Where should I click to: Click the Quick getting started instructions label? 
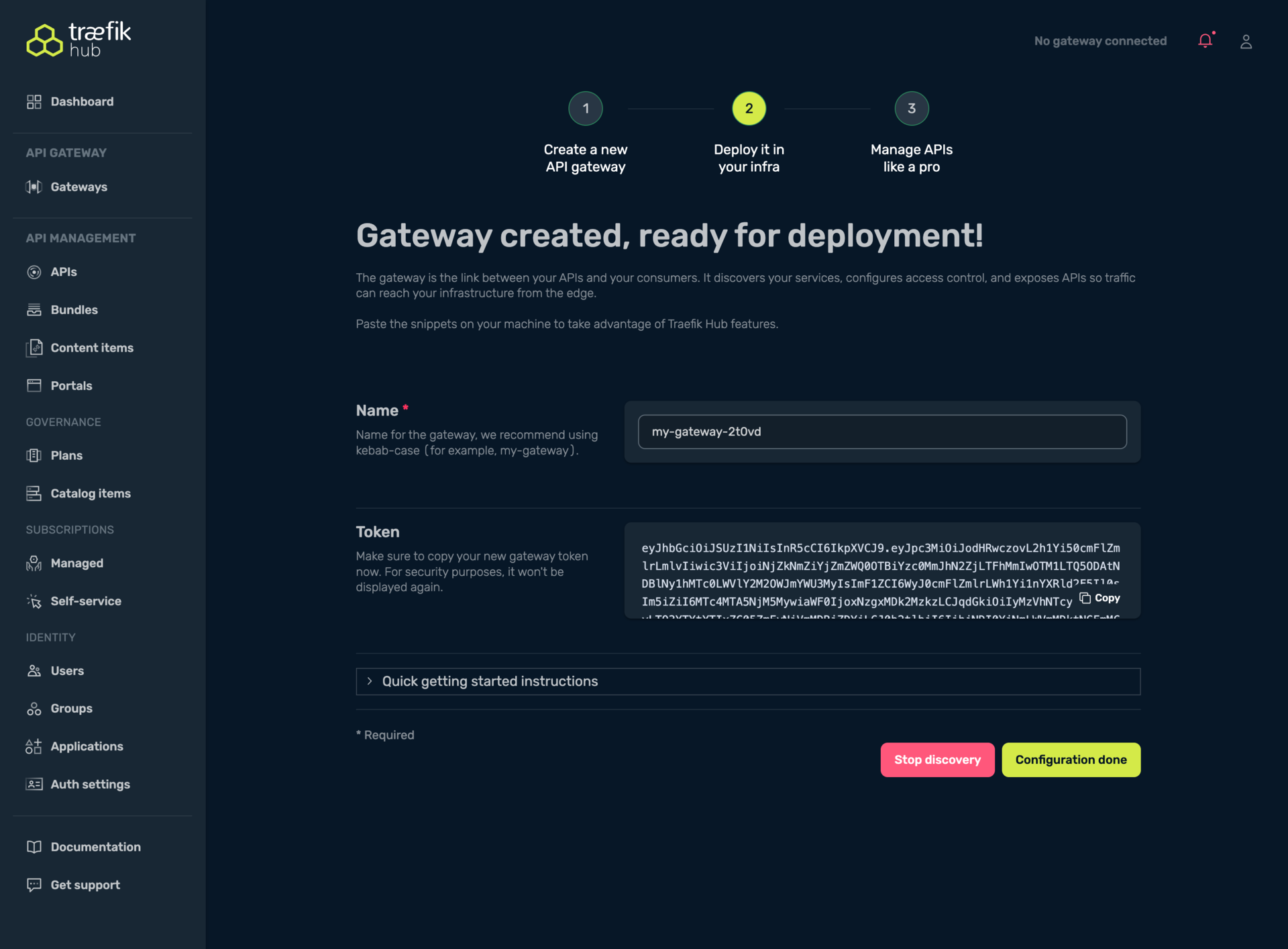(x=490, y=681)
